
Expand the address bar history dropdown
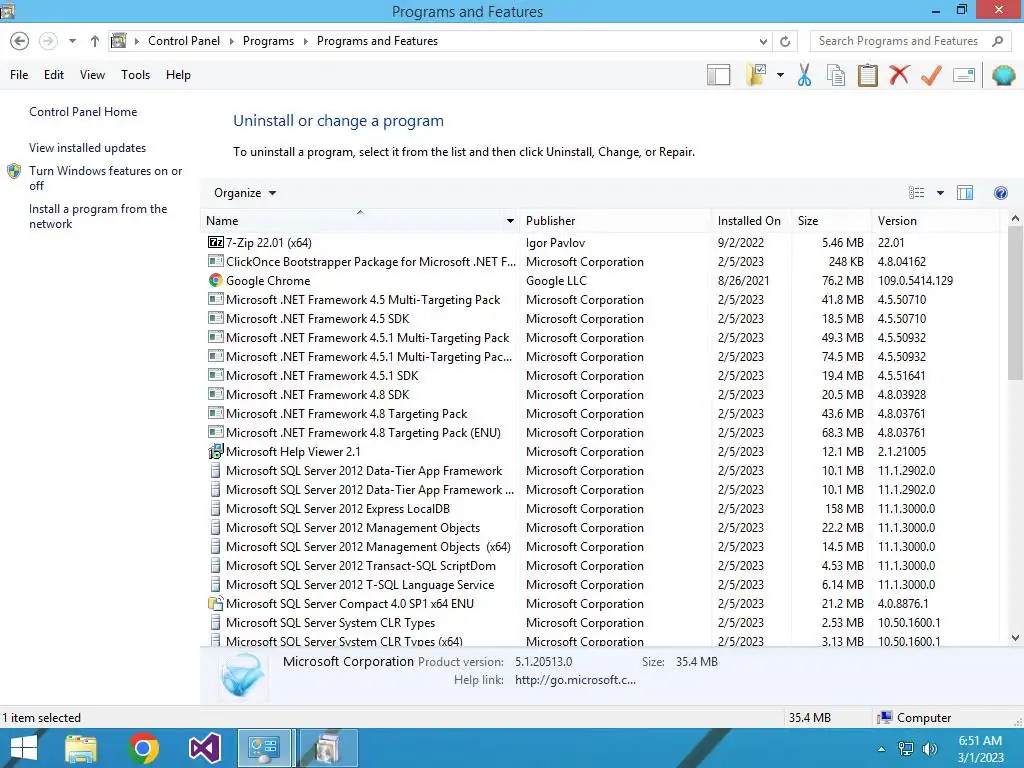coord(763,41)
